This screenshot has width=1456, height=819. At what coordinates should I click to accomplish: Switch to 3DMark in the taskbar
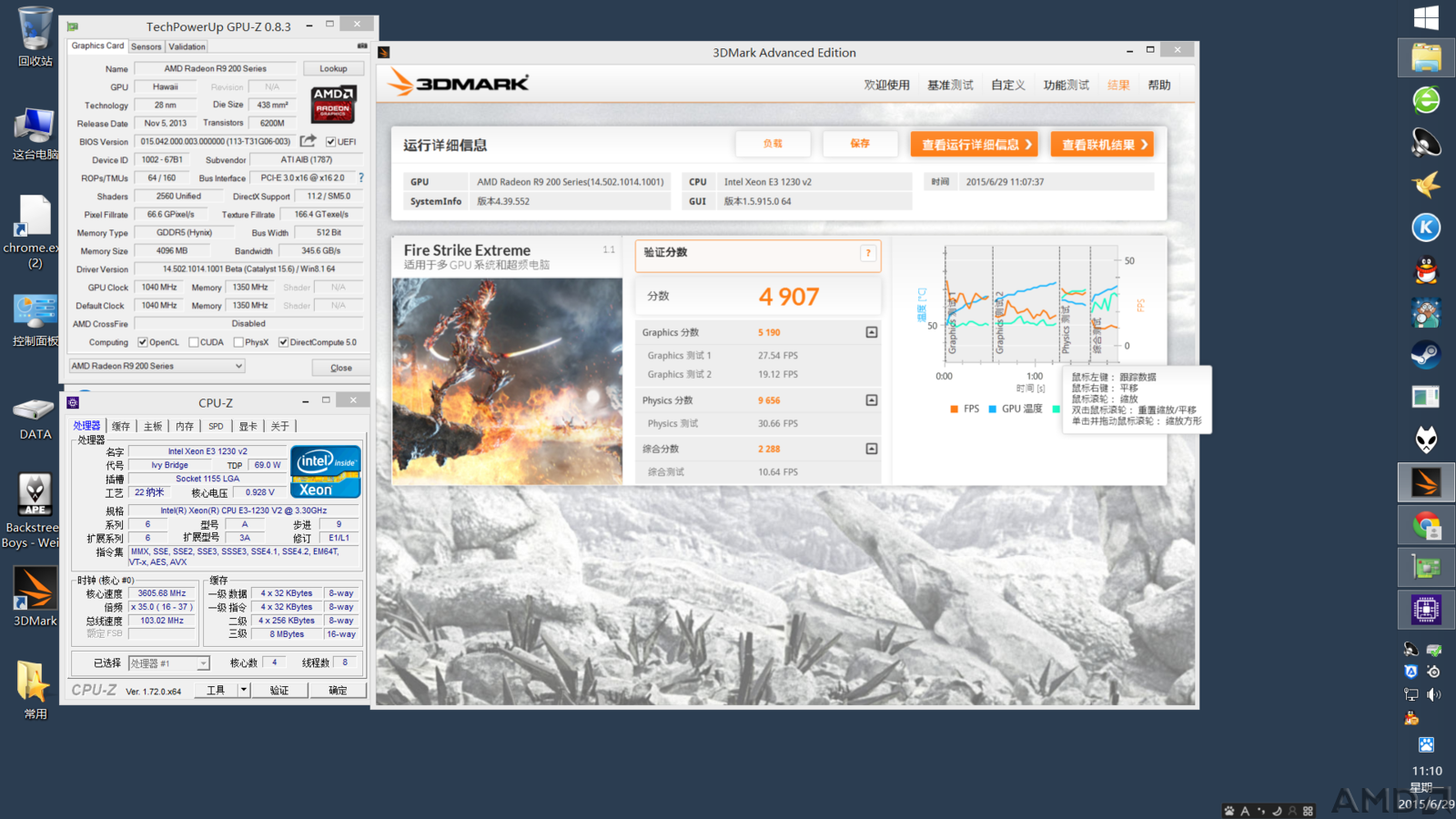[x=1426, y=482]
